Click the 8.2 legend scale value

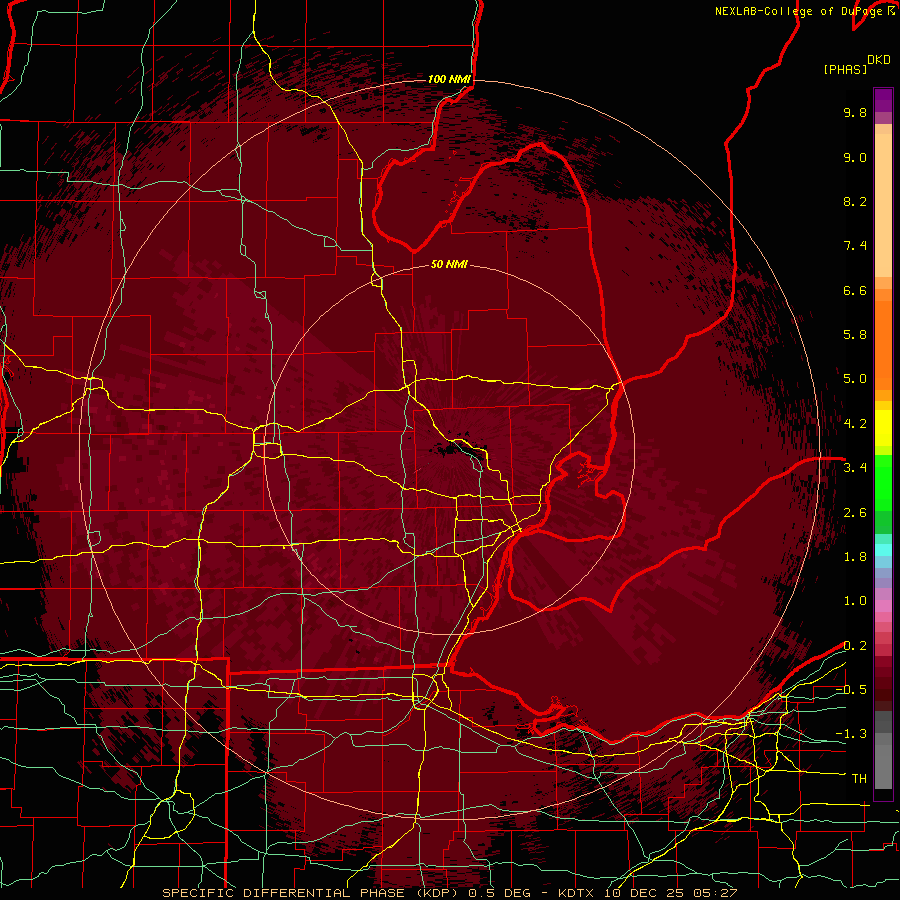[855, 202]
